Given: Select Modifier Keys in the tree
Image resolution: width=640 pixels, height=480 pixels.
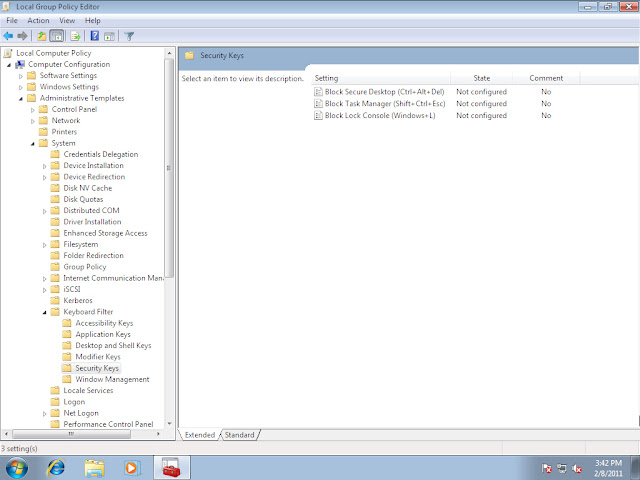Looking at the screenshot, I should click(98, 357).
